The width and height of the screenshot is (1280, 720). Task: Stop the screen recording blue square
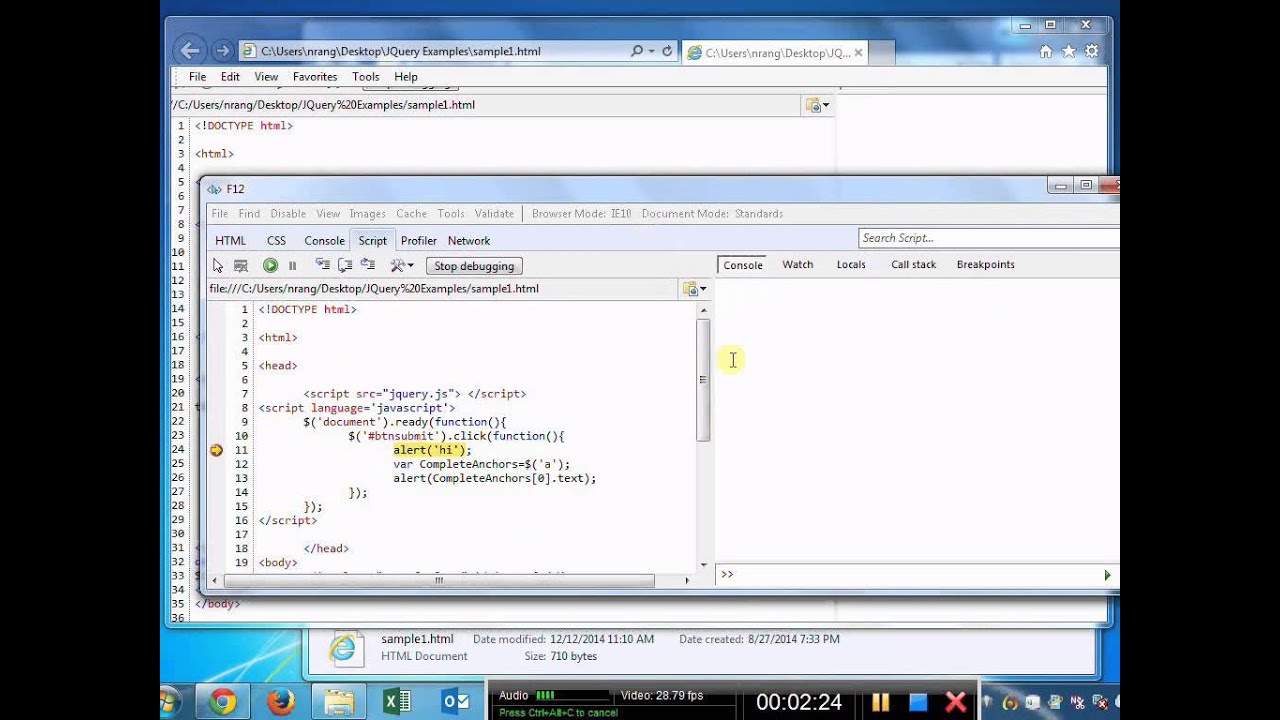point(918,703)
